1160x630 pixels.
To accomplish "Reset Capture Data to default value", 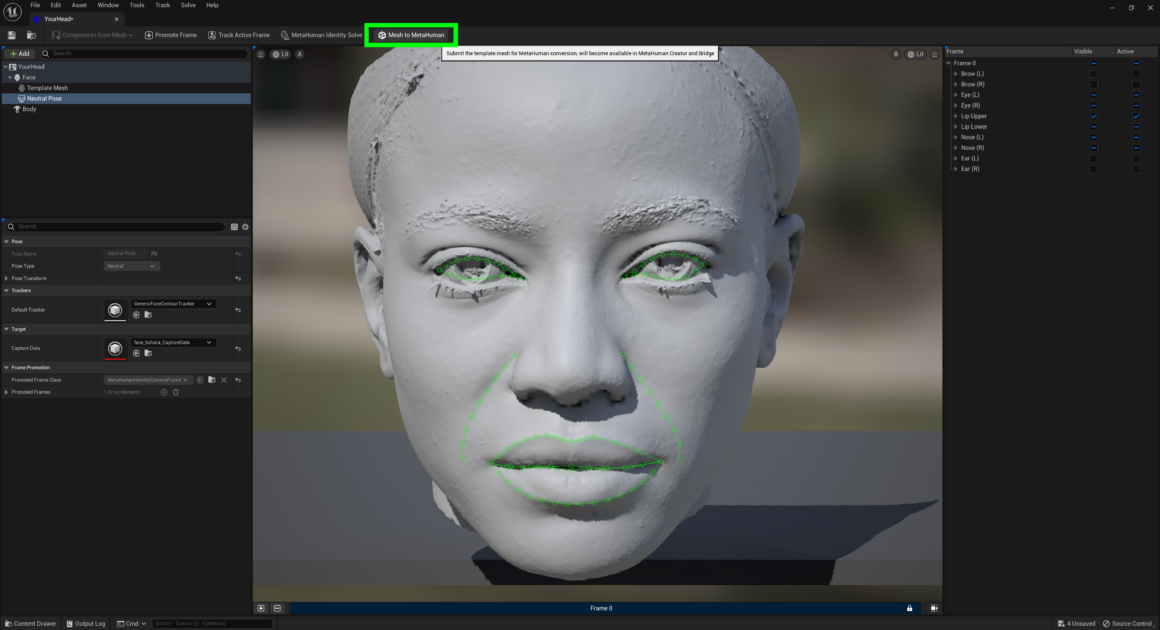I will [238, 348].
